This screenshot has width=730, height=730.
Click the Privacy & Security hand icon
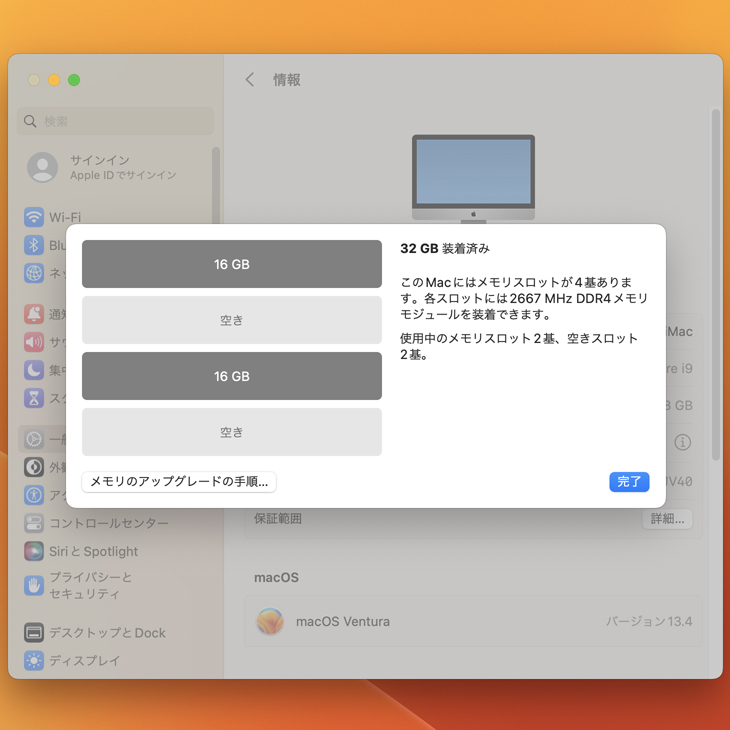point(34,585)
